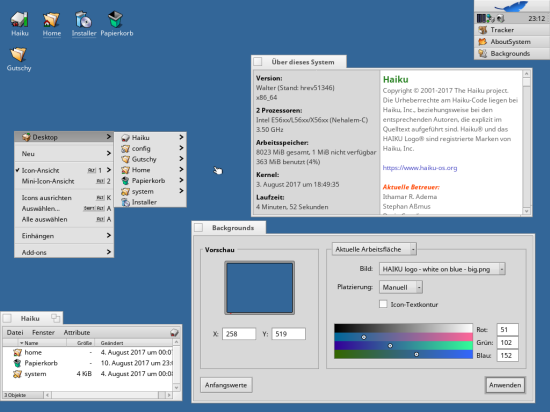The image size is (550, 412).
Task: Click Tracker icon in the Deskbar
Action: [483, 30]
